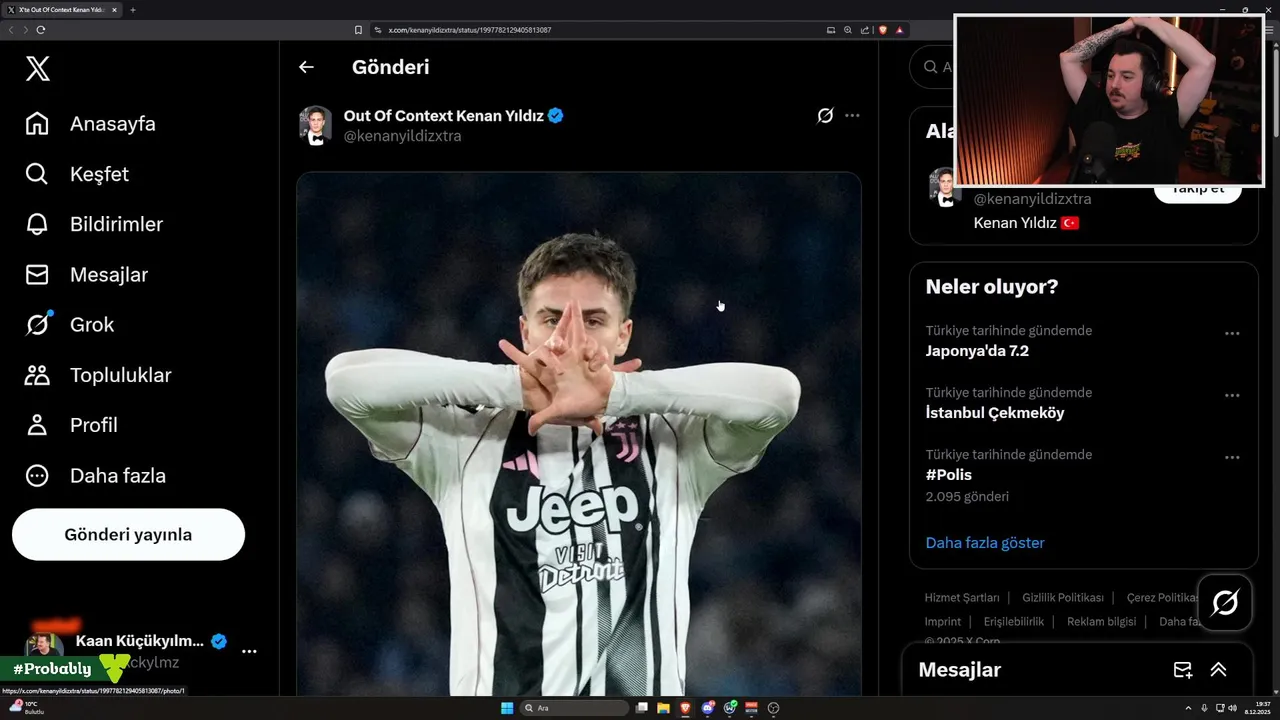Click Brave Rewards triangle icon
This screenshot has width=1280, height=720.
[899, 30]
